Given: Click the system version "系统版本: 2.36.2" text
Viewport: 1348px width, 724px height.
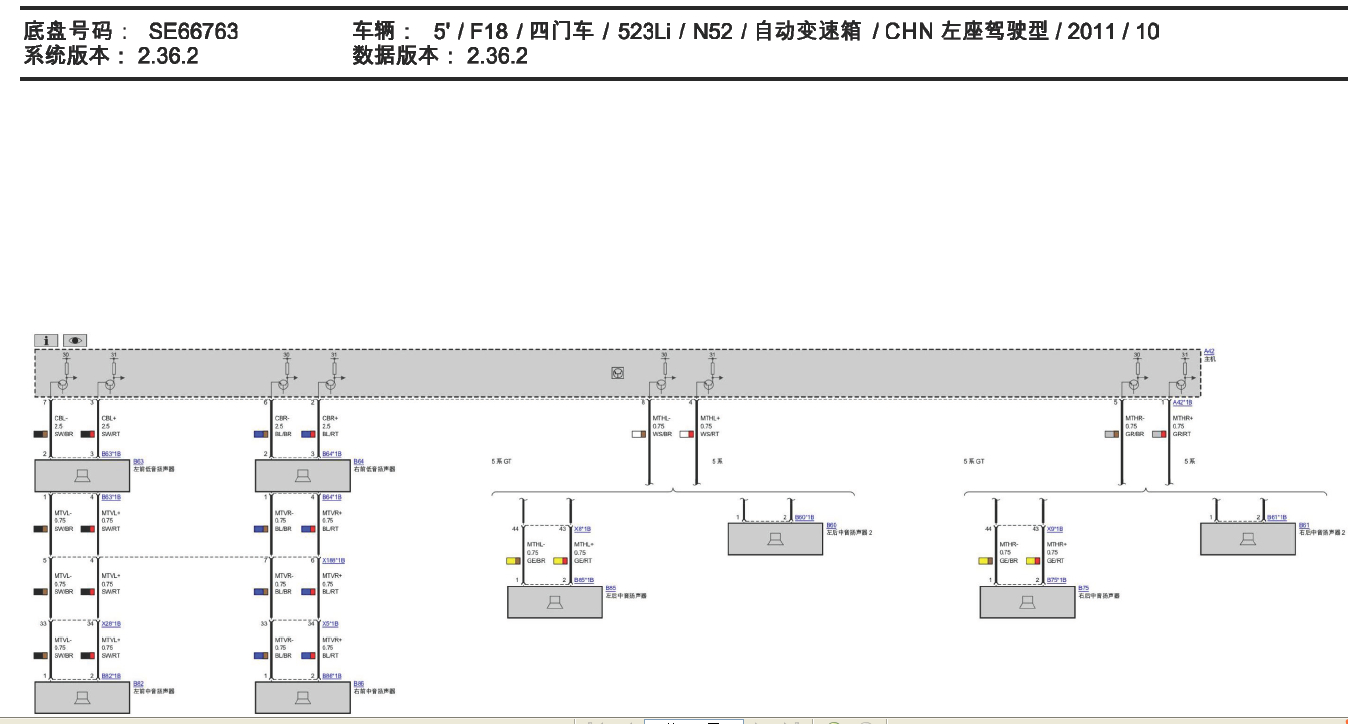Looking at the screenshot, I should pos(111,56).
